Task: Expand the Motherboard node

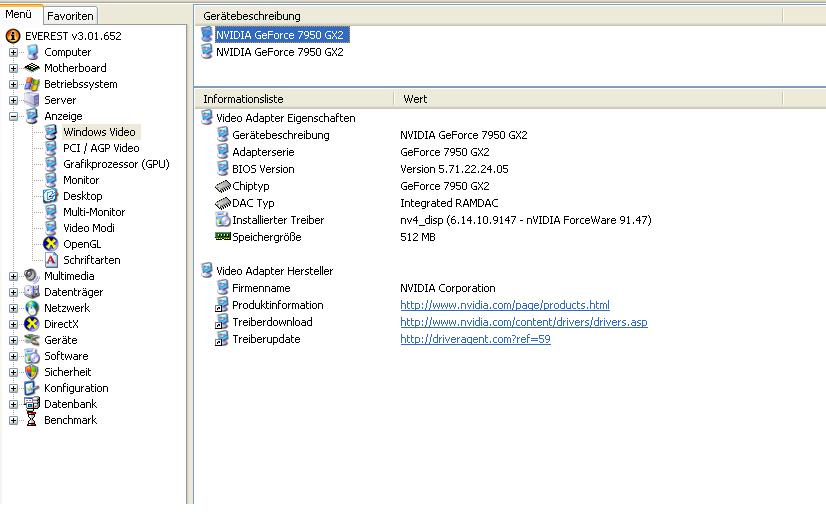Action: click(x=13, y=68)
